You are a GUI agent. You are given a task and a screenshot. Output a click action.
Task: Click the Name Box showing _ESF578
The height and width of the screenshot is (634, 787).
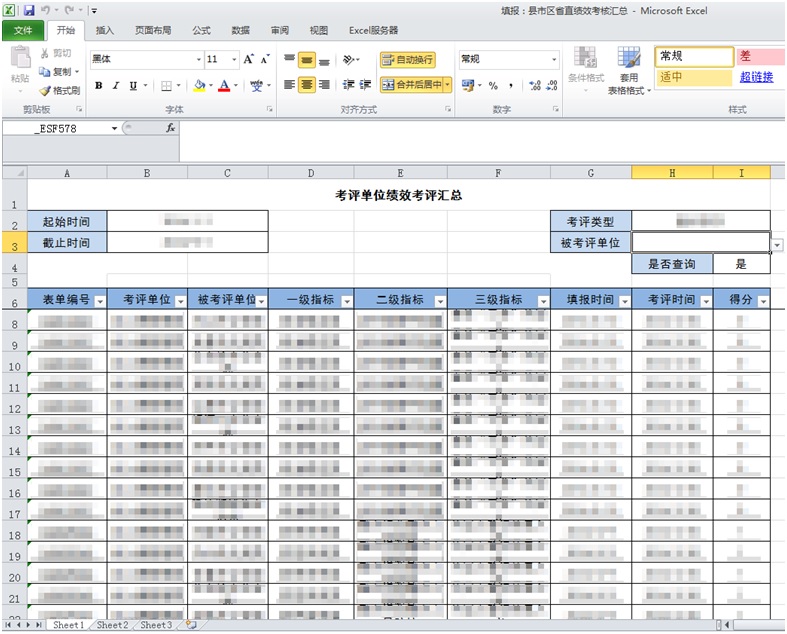(60, 128)
